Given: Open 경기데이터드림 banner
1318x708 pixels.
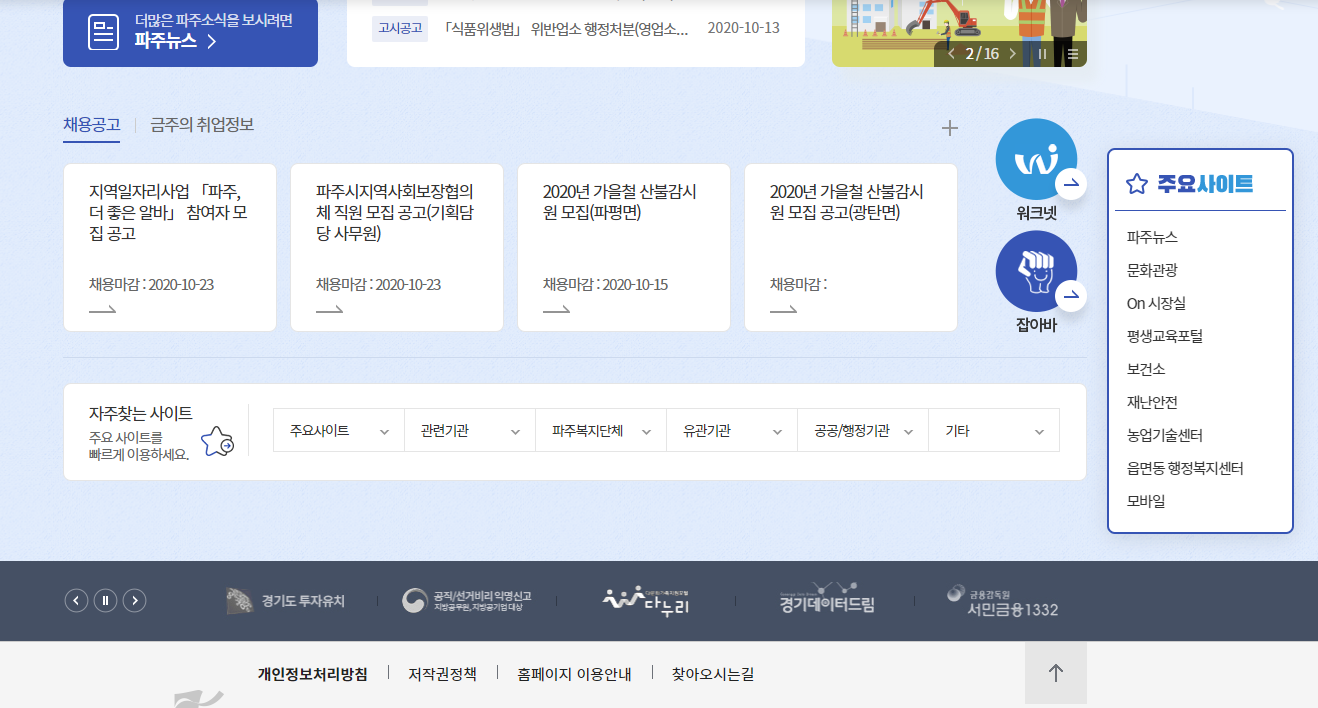Looking at the screenshot, I should (x=826, y=600).
